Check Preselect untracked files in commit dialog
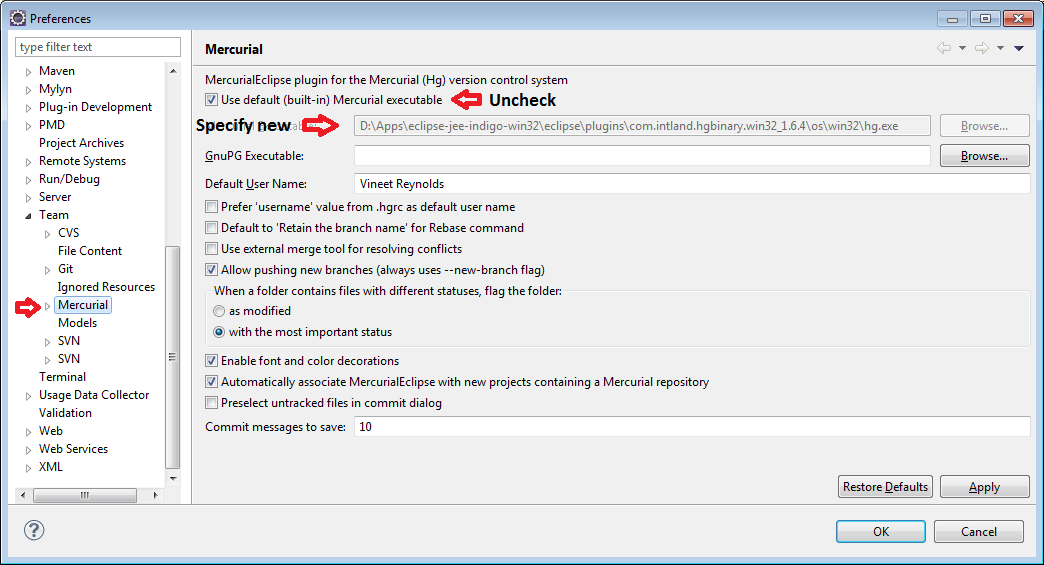Image resolution: width=1044 pixels, height=565 pixels. [x=211, y=403]
